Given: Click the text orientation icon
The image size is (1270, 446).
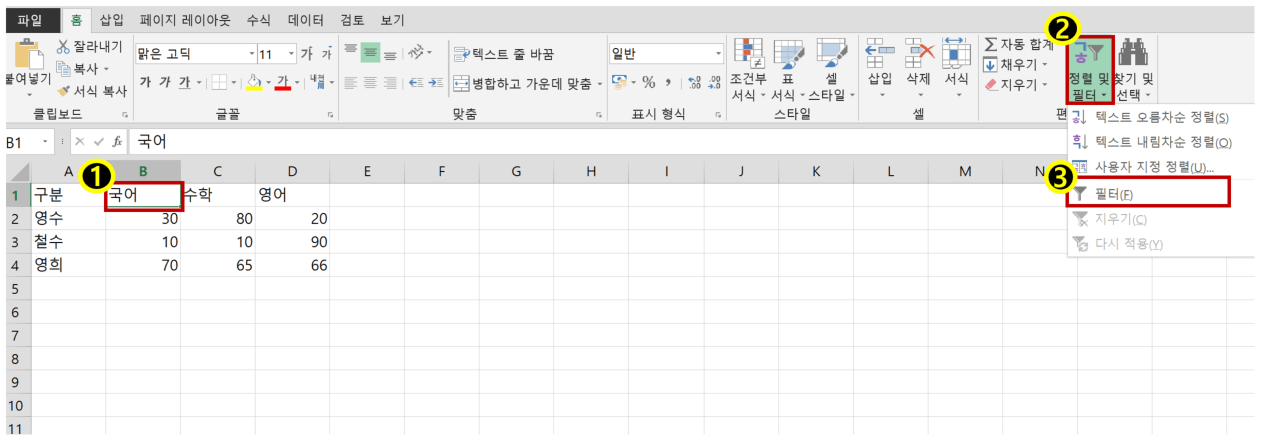Looking at the screenshot, I should click(417, 52).
